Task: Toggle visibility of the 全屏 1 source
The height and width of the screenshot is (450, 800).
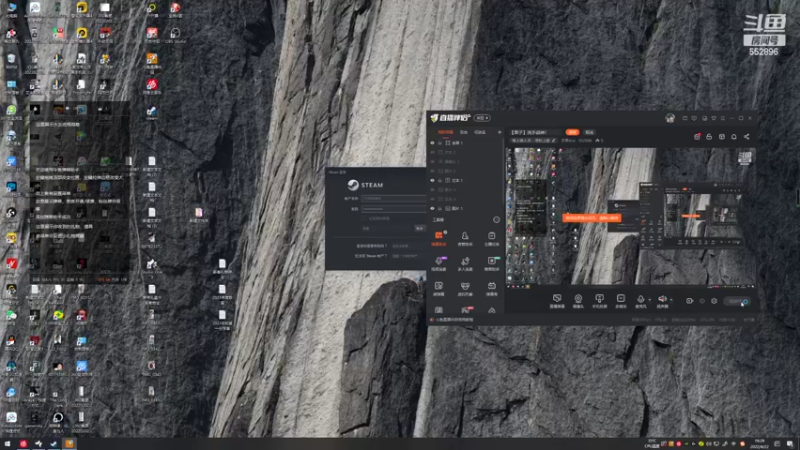Action: 432,143
